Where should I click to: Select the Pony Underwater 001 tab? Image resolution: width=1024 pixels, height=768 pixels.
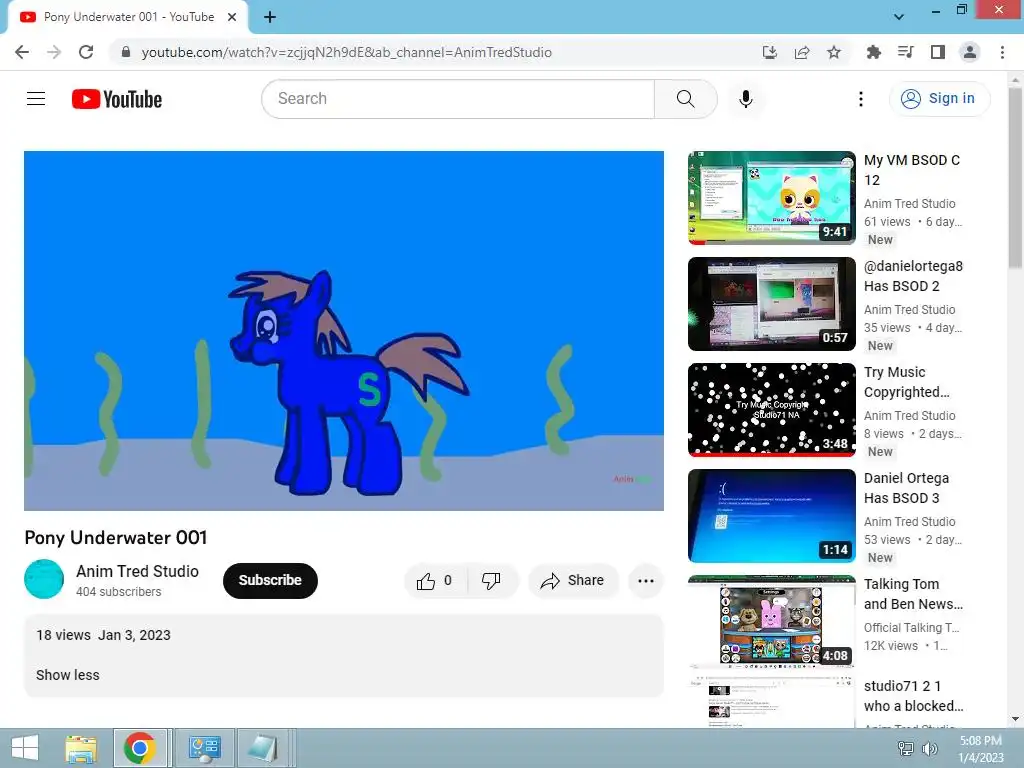coord(129,17)
